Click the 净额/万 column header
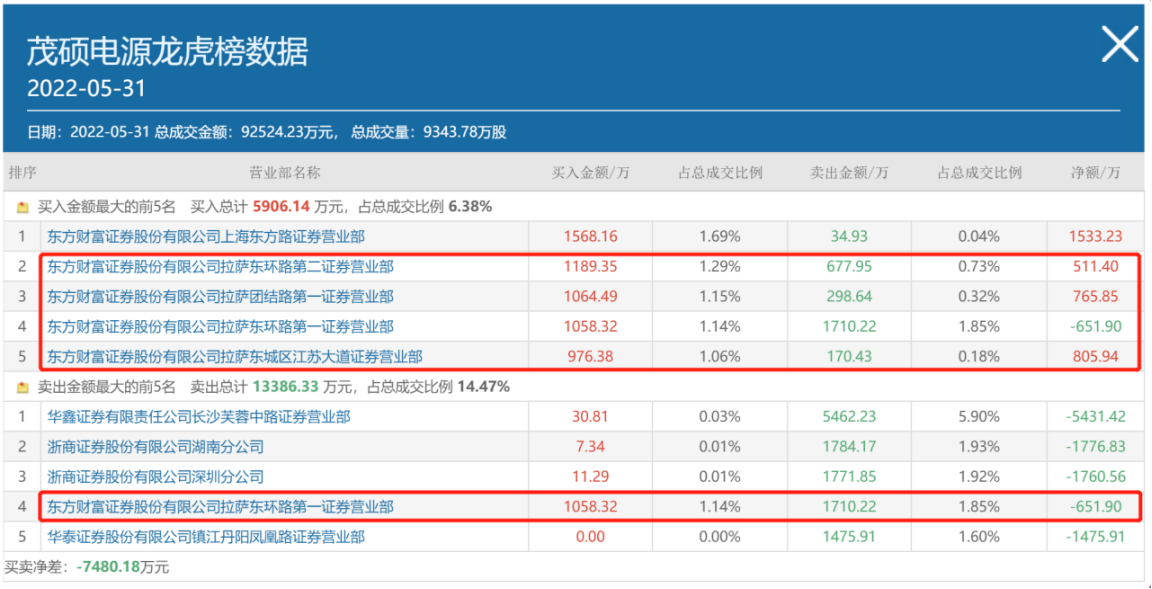Screen dimensions: 1152x589 [1095, 173]
